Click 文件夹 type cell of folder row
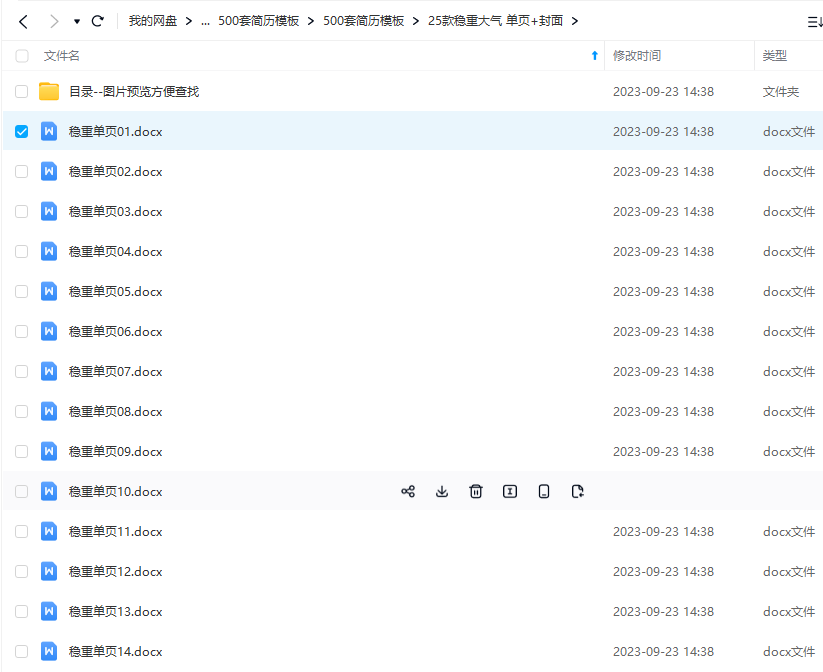Screen dimensions: 823x672 pos(780,92)
